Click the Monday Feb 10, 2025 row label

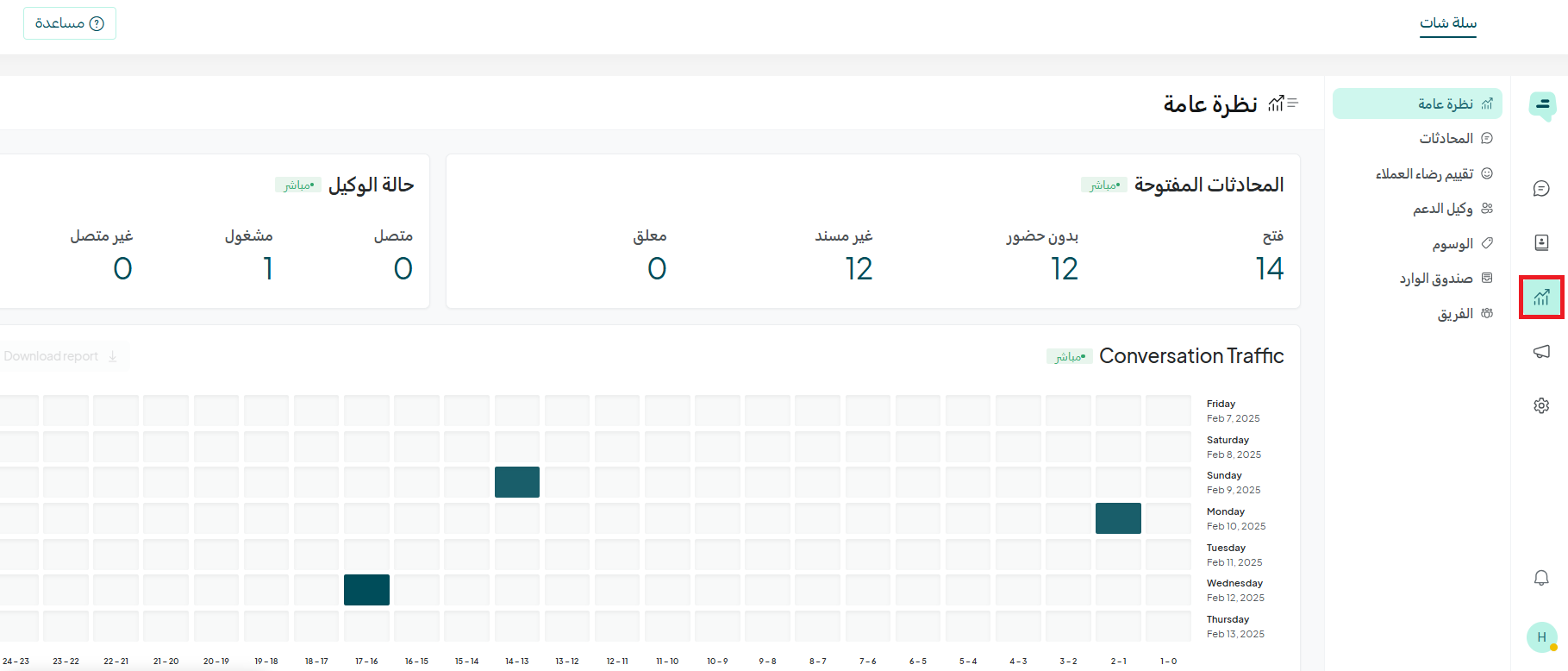click(1236, 518)
